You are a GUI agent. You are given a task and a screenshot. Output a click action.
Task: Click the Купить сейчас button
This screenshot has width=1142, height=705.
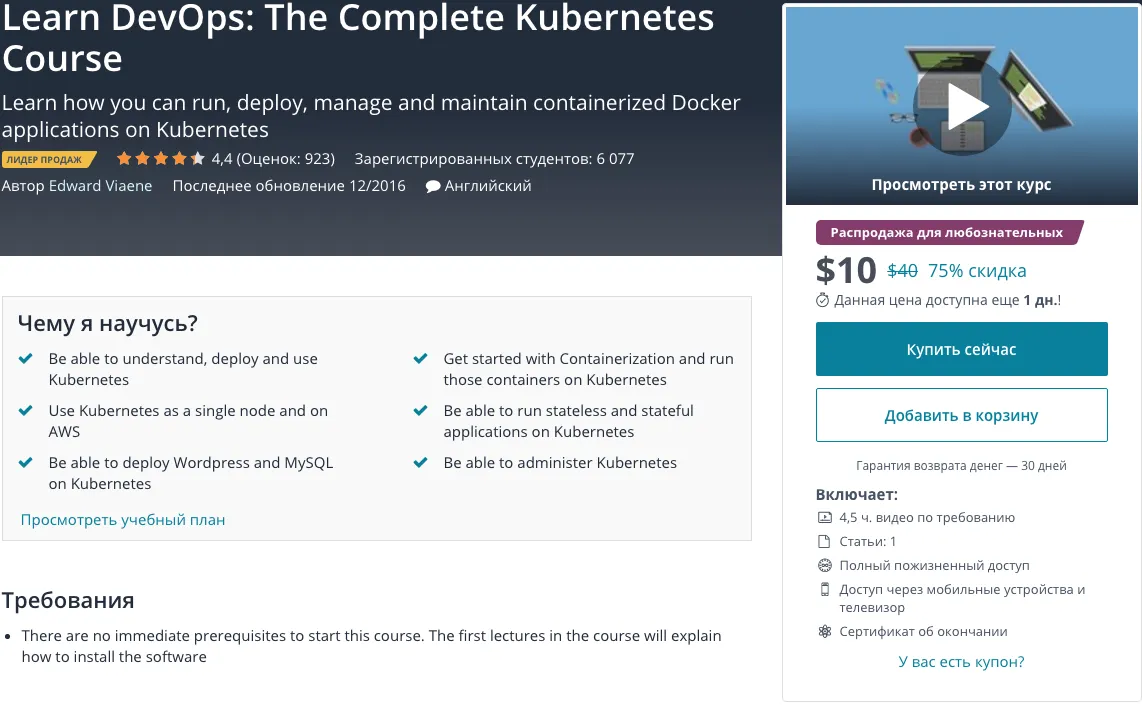click(961, 349)
